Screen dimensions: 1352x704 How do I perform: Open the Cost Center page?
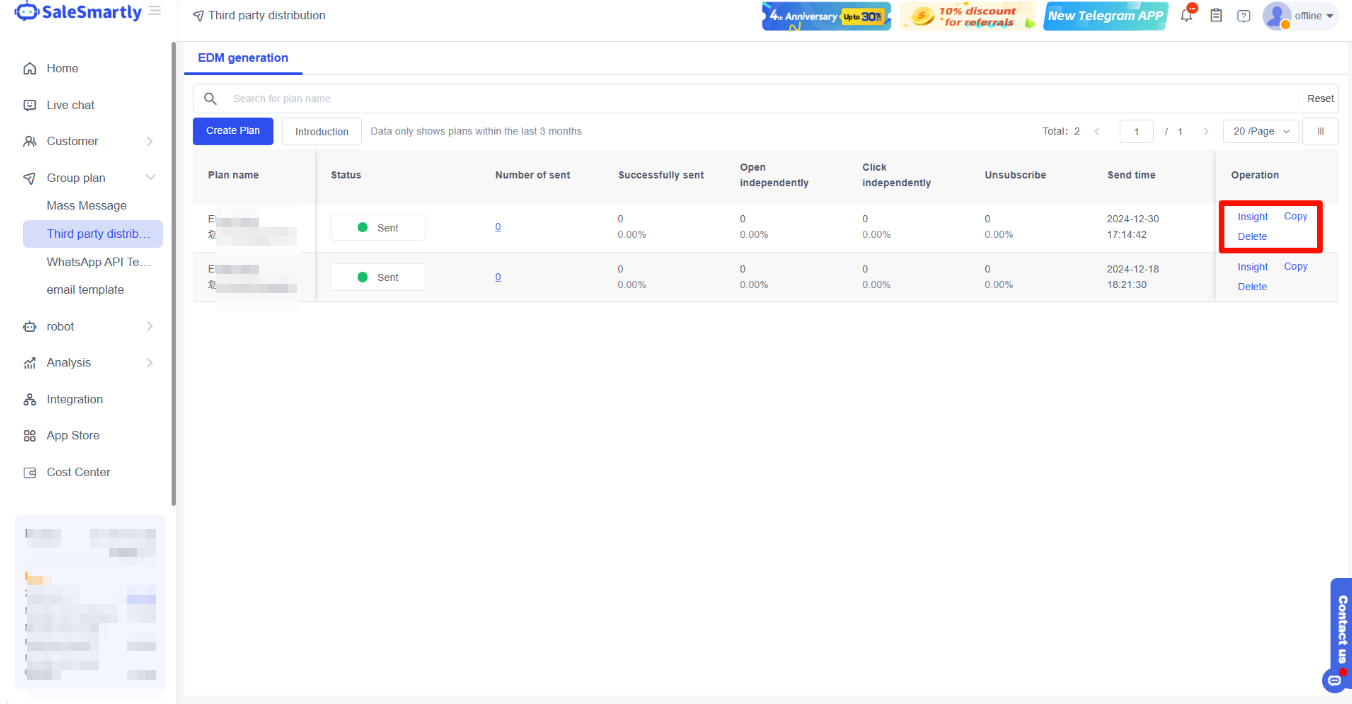(78, 472)
